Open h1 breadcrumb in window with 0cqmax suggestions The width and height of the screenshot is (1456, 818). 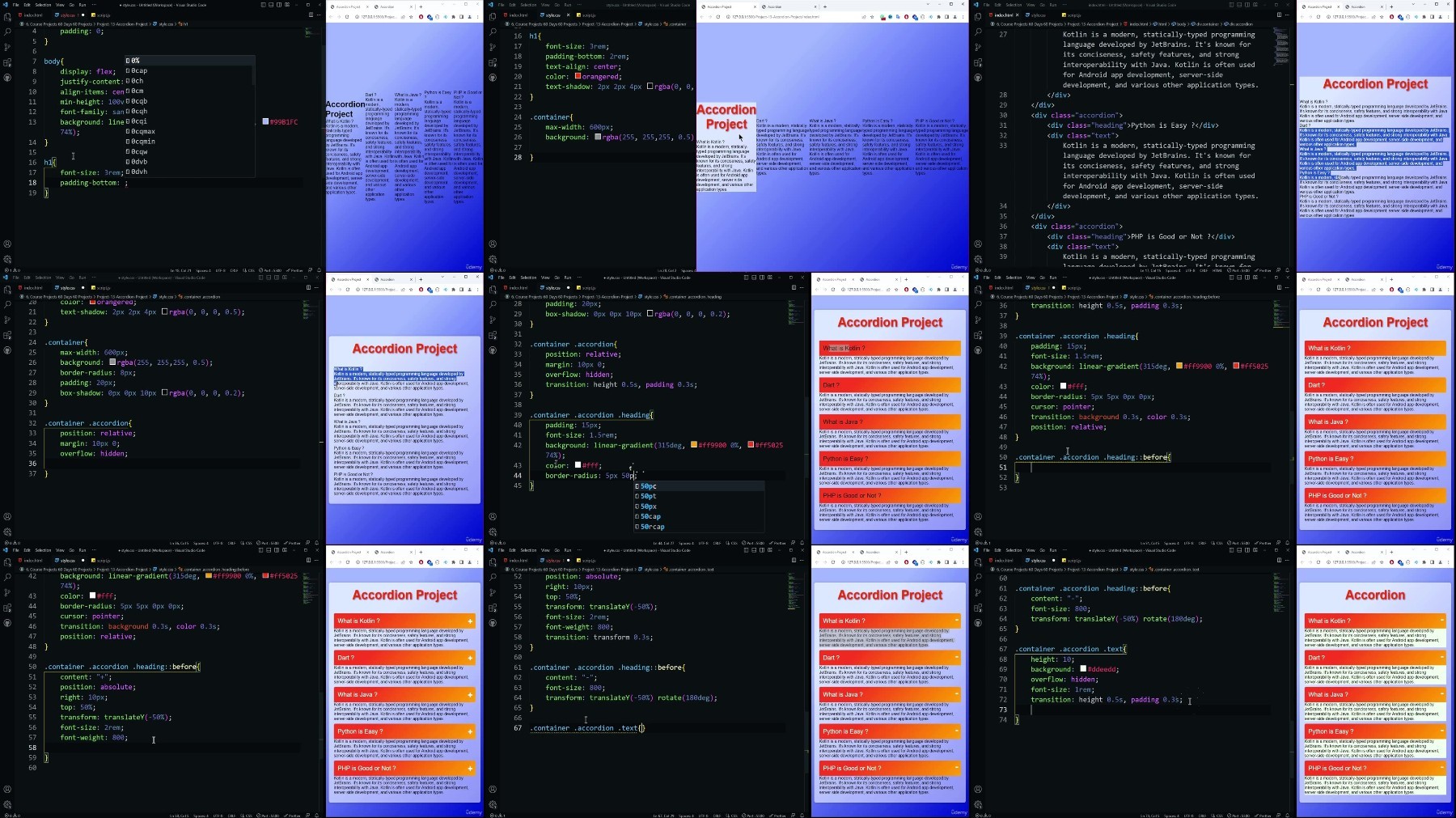[184, 24]
